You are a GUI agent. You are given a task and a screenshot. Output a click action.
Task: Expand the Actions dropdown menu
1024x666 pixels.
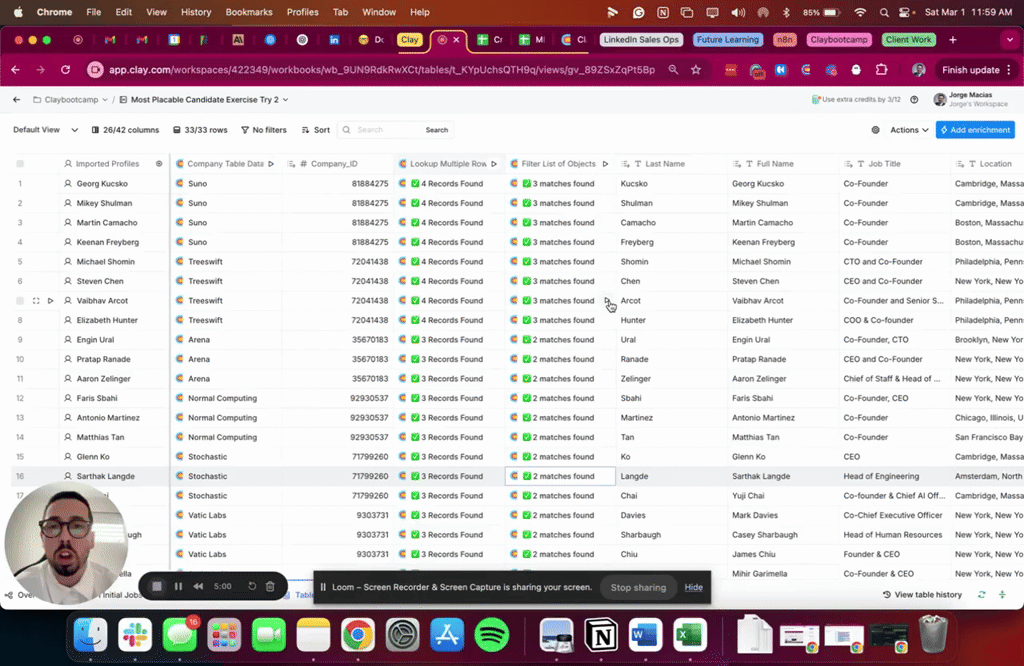coord(909,130)
